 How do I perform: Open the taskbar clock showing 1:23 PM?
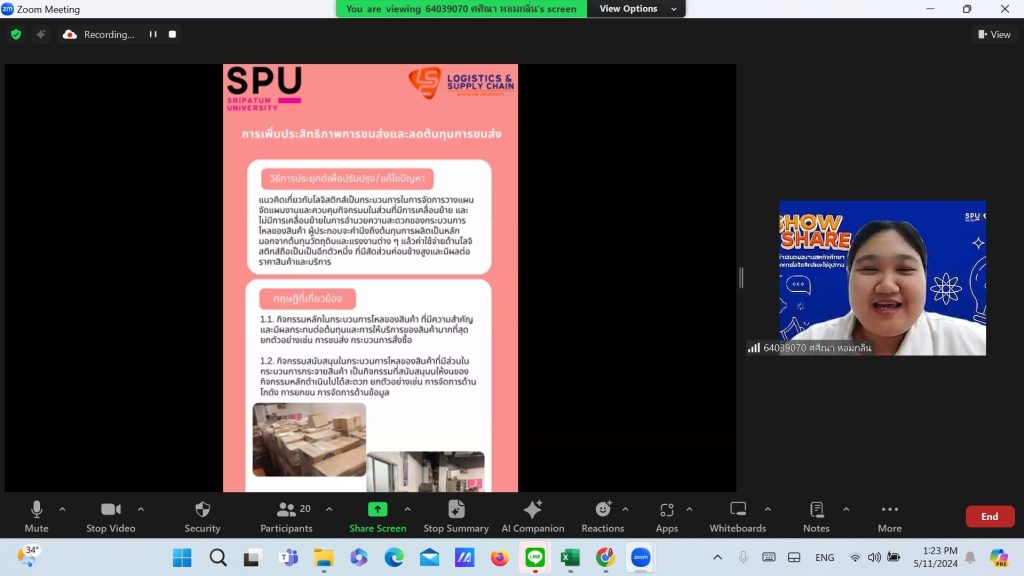click(935, 557)
